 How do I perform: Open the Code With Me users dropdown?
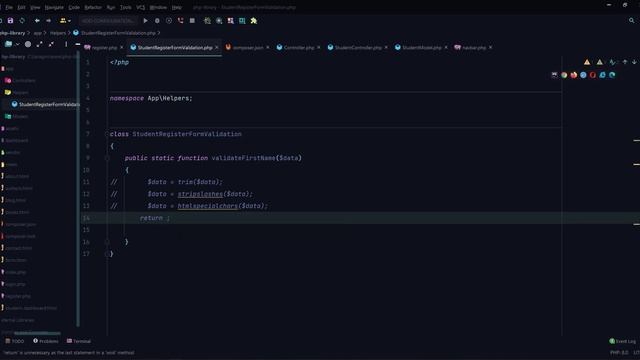coord(65,20)
